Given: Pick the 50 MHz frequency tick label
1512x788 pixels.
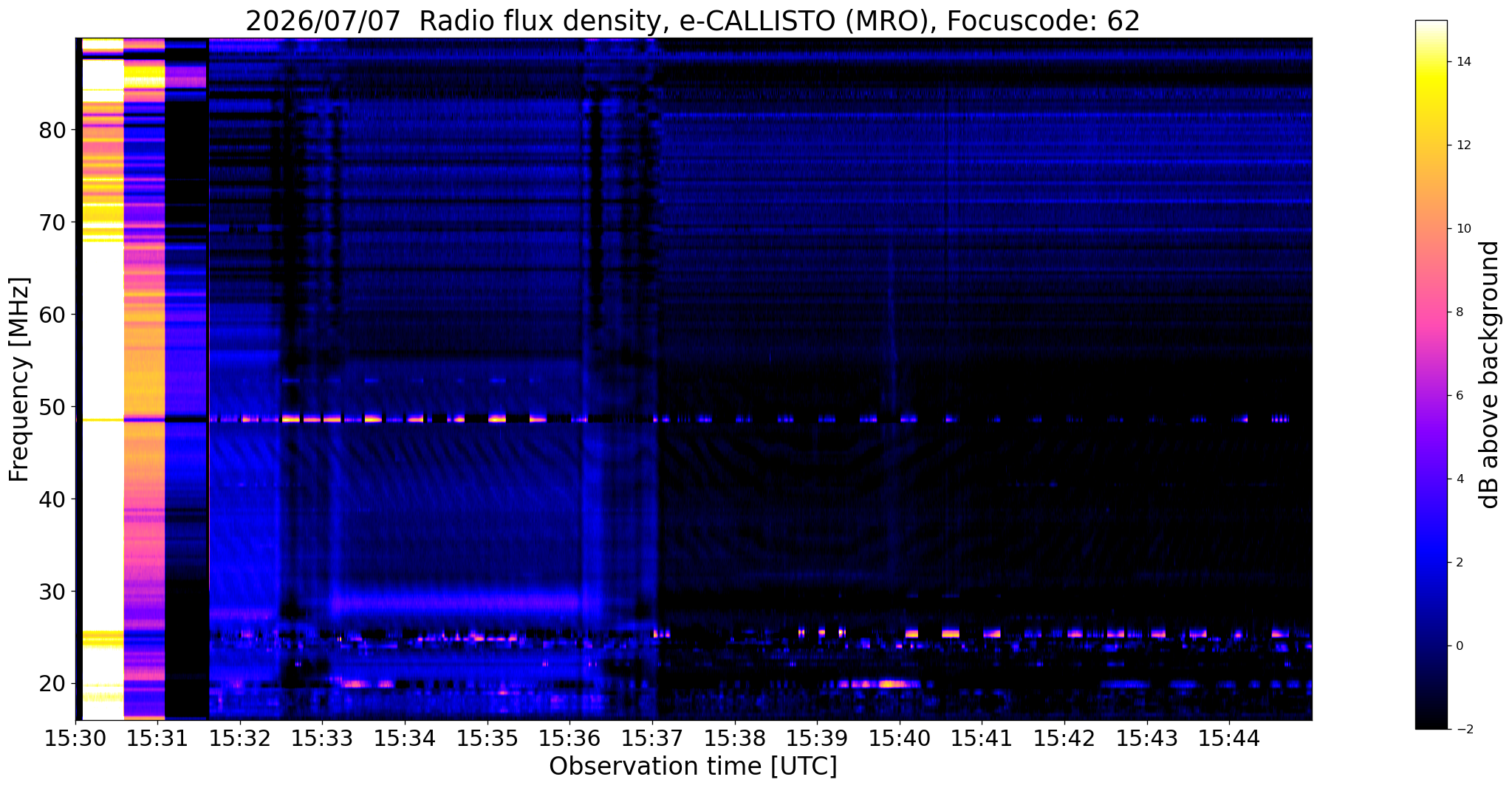Looking at the screenshot, I should [52, 407].
